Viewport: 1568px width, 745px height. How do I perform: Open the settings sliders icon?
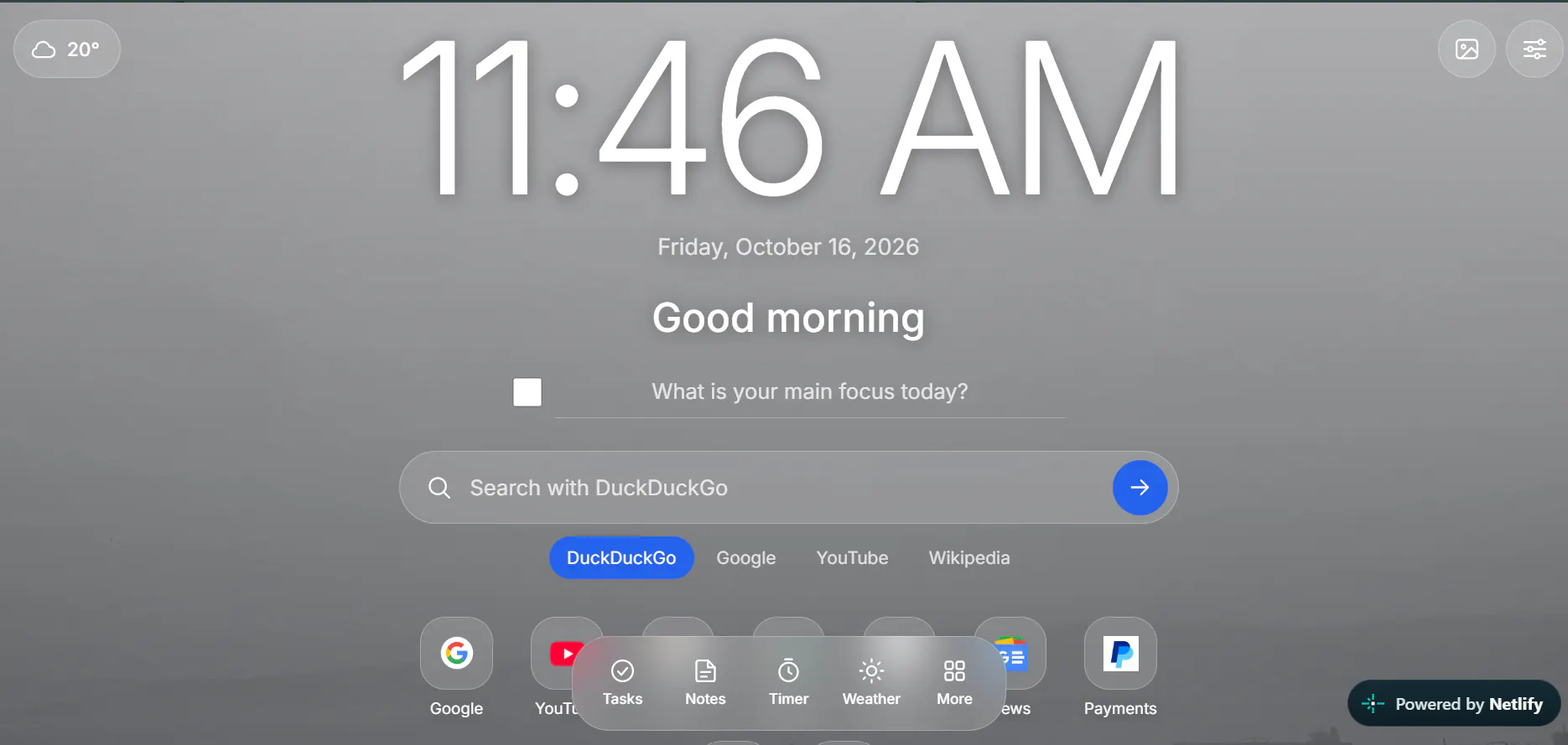coord(1534,49)
